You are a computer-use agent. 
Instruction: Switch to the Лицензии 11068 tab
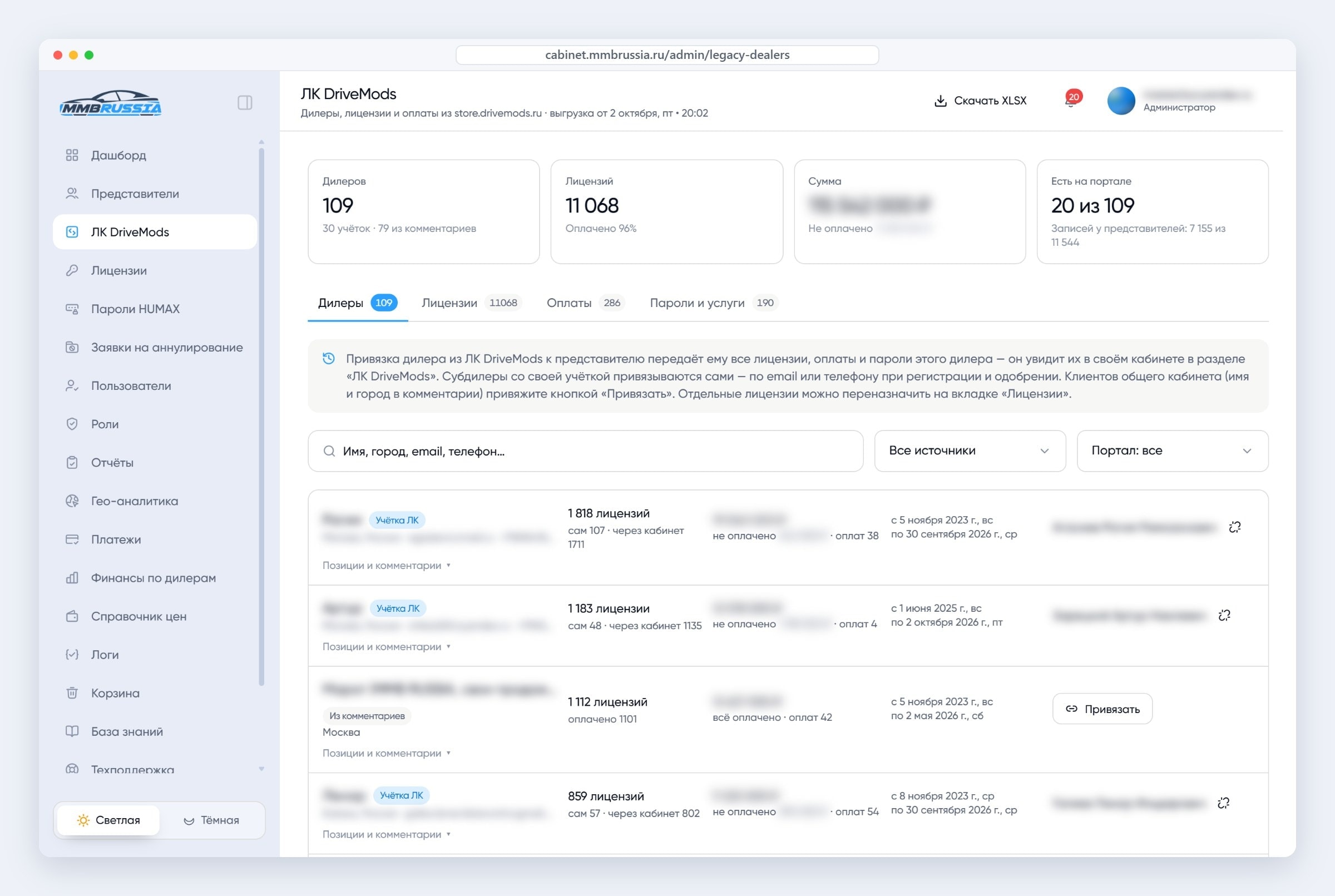tap(471, 303)
